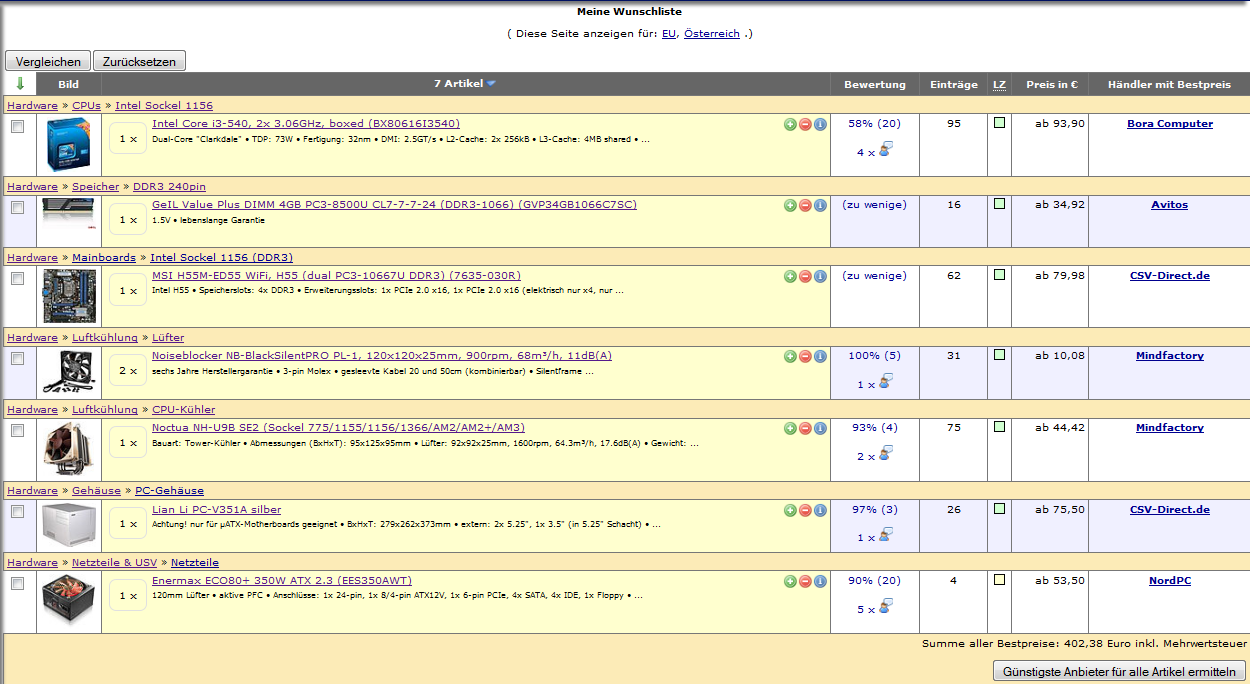Open the 'Intel Sockel 1156' CPU category link
The height and width of the screenshot is (684, 1250).
(x=164, y=105)
